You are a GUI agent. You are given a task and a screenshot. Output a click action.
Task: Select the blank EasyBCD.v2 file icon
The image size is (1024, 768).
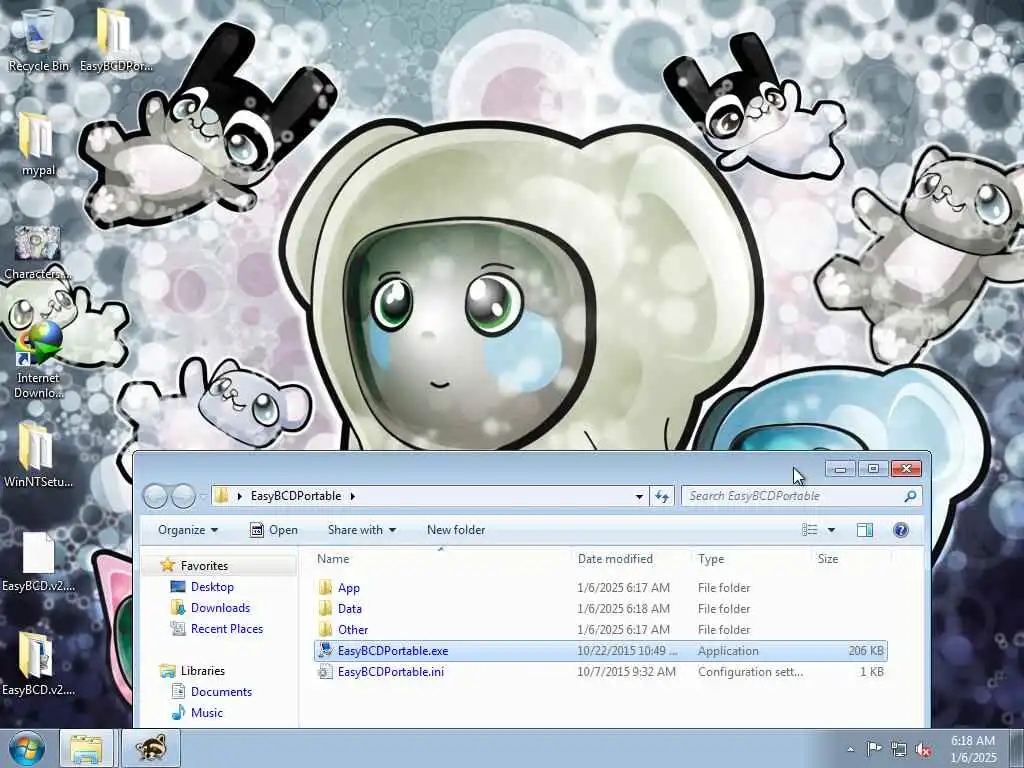(x=39, y=561)
